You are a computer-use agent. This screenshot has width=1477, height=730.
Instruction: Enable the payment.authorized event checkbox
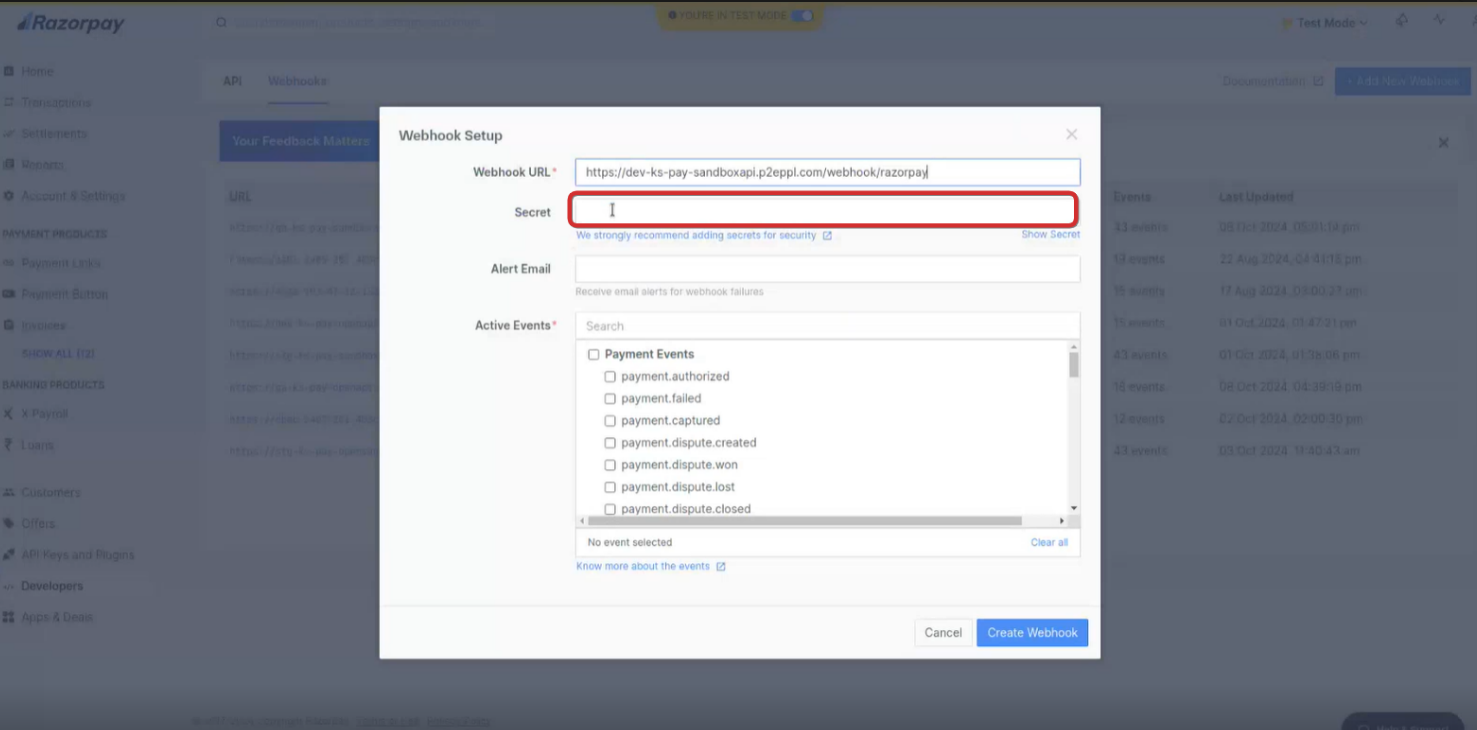coord(610,377)
